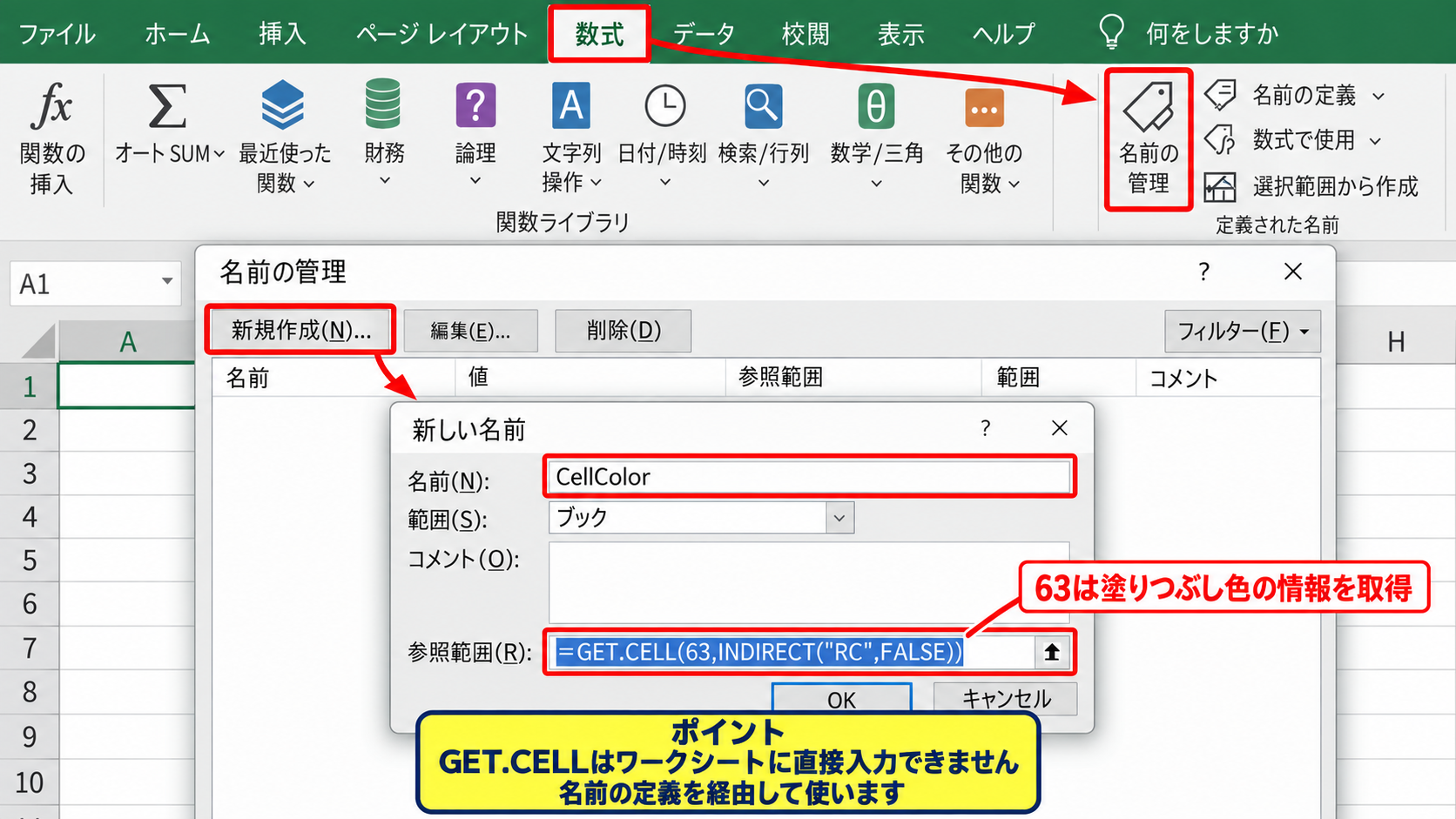The width and height of the screenshot is (1456, 819).
Task: Expand the オート SUM dropdown chevron
Action: (x=219, y=154)
